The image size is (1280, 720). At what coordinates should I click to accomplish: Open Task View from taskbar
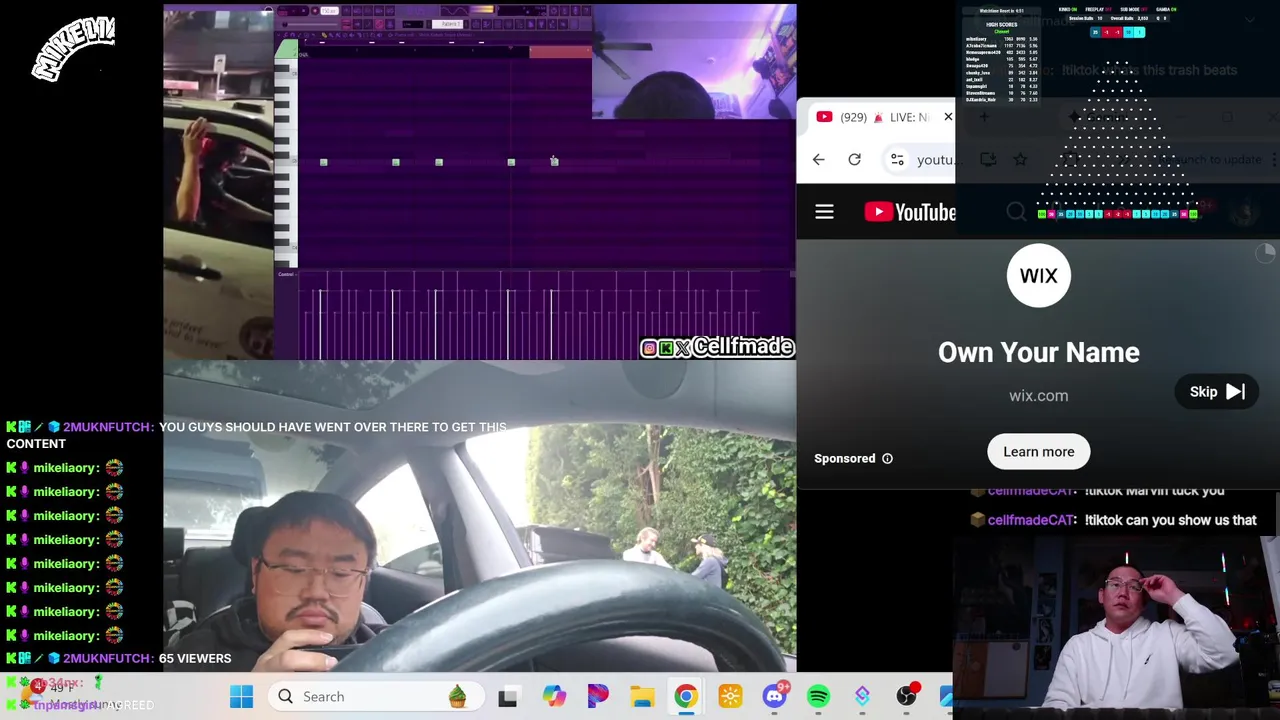[508, 697]
